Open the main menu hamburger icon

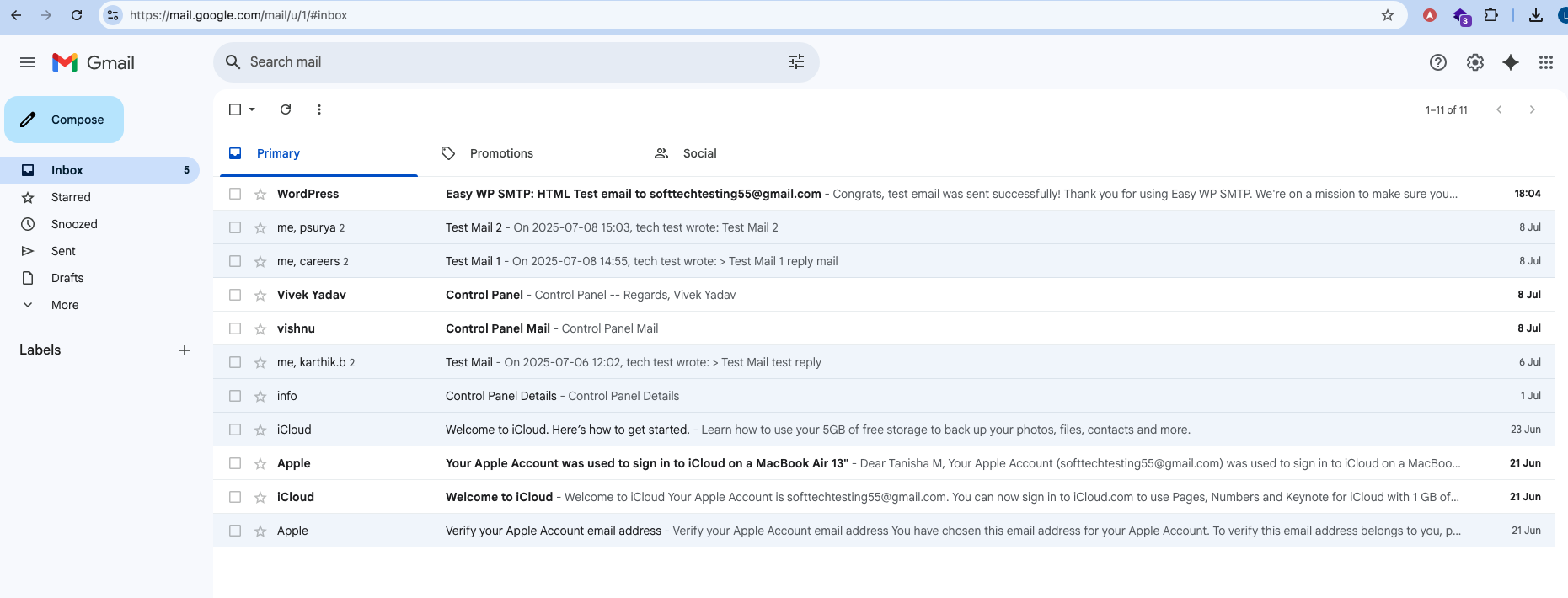tap(28, 62)
